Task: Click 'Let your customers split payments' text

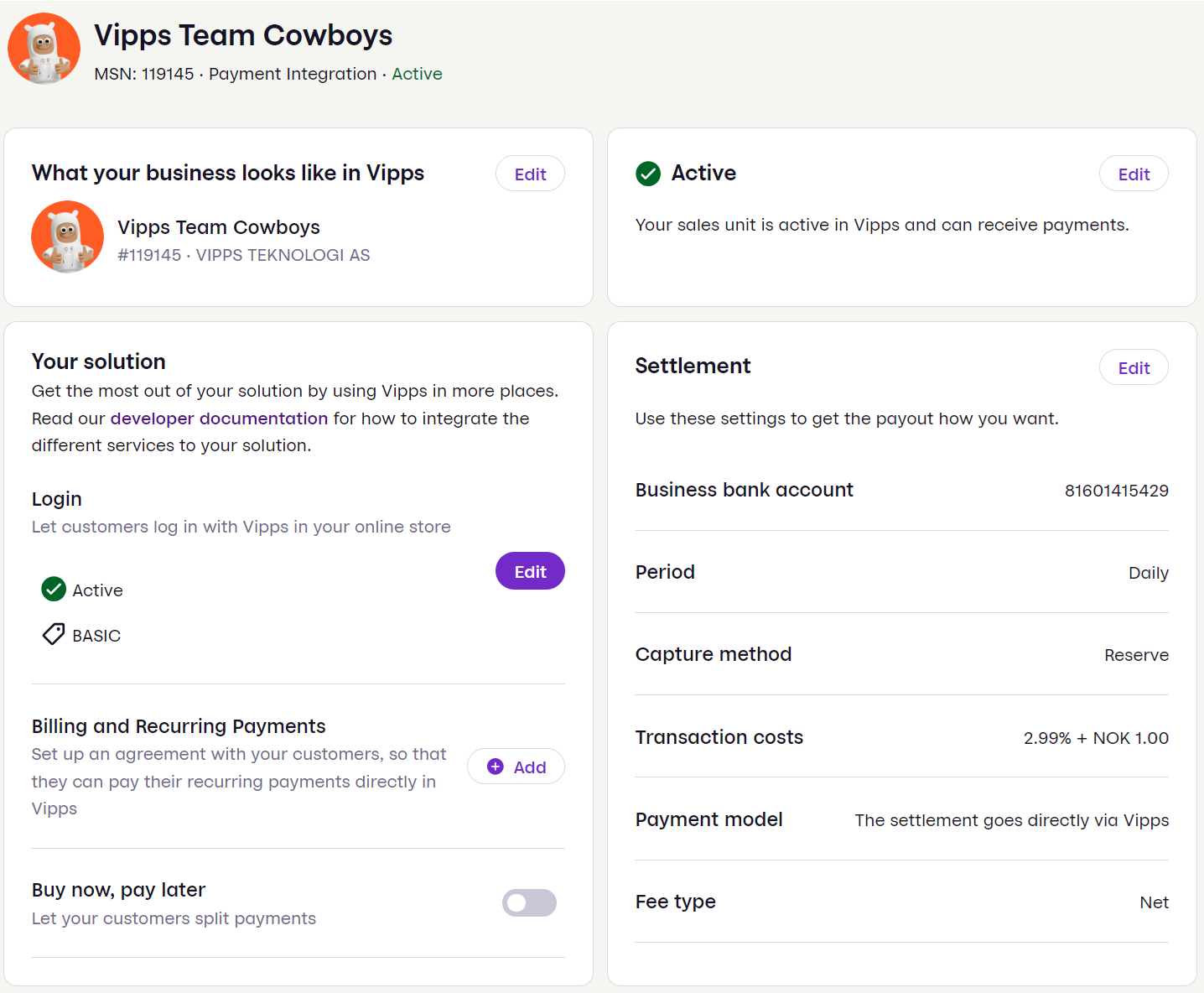Action: tap(174, 918)
